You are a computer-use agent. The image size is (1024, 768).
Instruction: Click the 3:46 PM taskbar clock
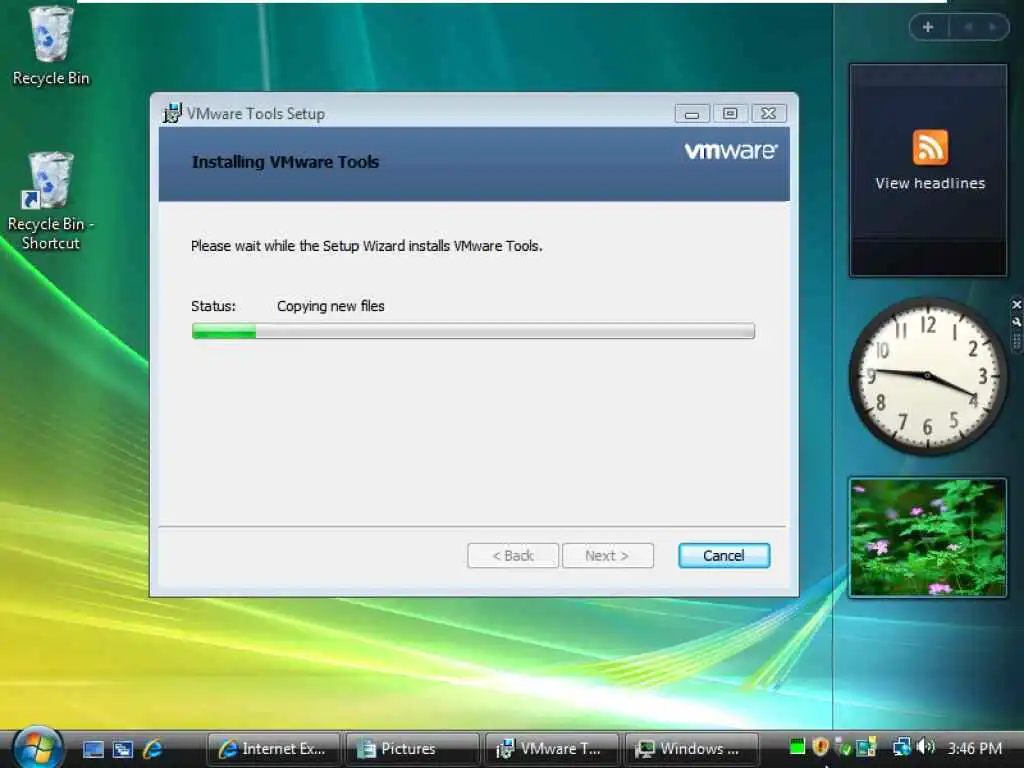[x=974, y=748]
